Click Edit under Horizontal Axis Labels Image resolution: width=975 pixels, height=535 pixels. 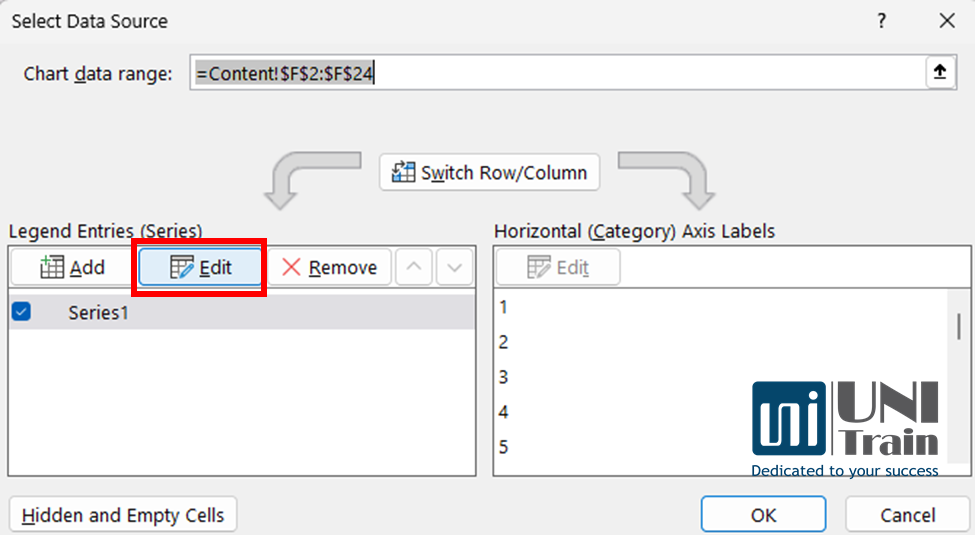click(x=558, y=268)
